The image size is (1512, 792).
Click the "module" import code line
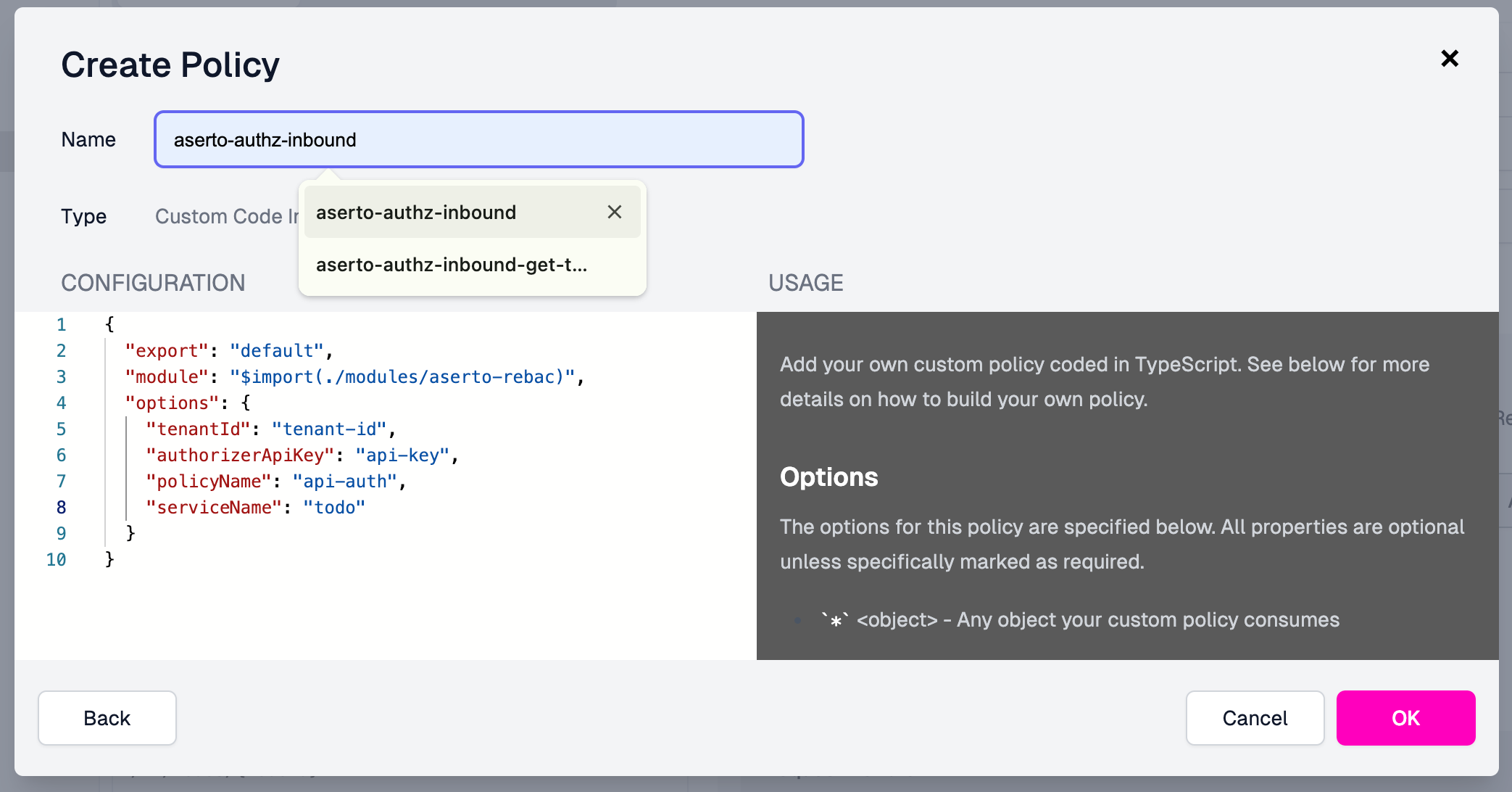coord(354,377)
